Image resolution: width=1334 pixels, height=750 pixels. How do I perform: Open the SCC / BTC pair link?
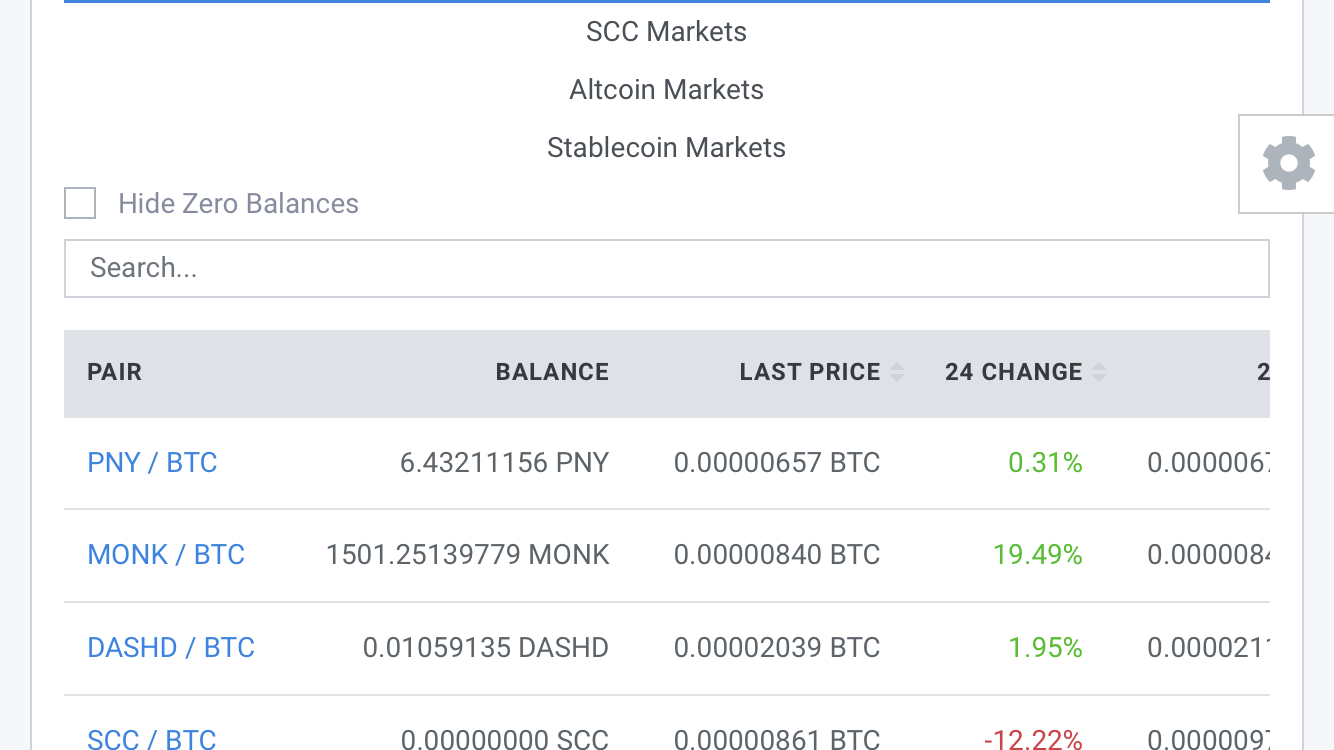152,739
